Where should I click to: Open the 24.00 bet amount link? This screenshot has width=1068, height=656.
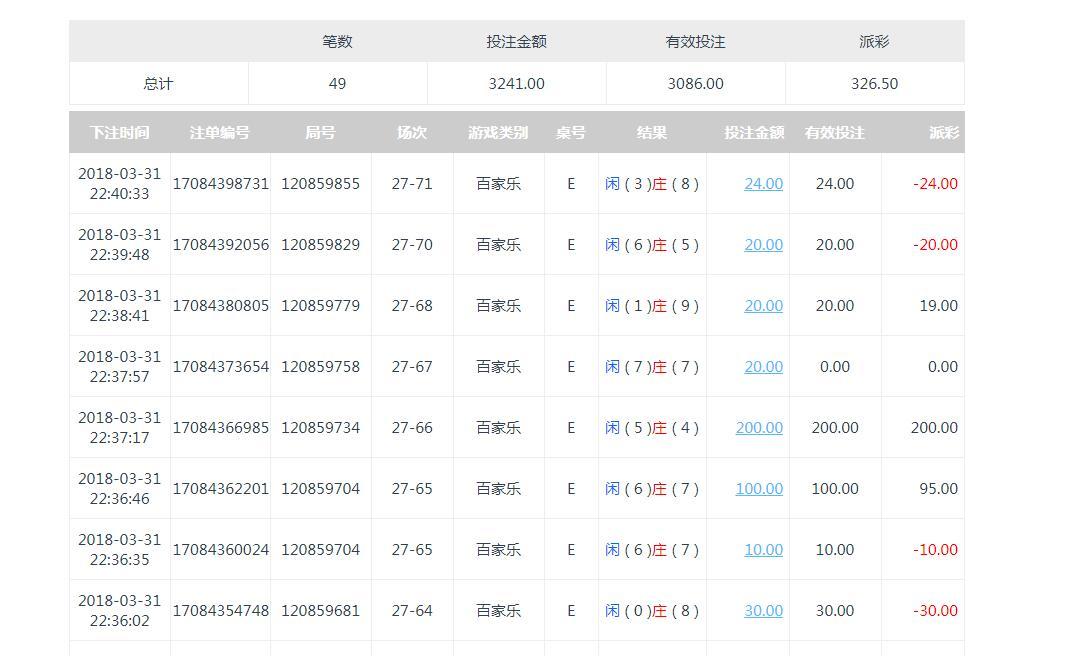point(763,184)
